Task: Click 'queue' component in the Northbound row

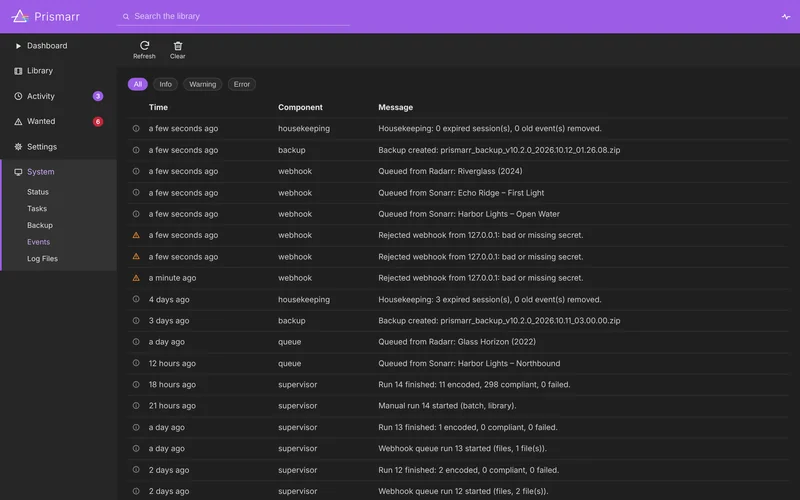Action: click(x=289, y=363)
